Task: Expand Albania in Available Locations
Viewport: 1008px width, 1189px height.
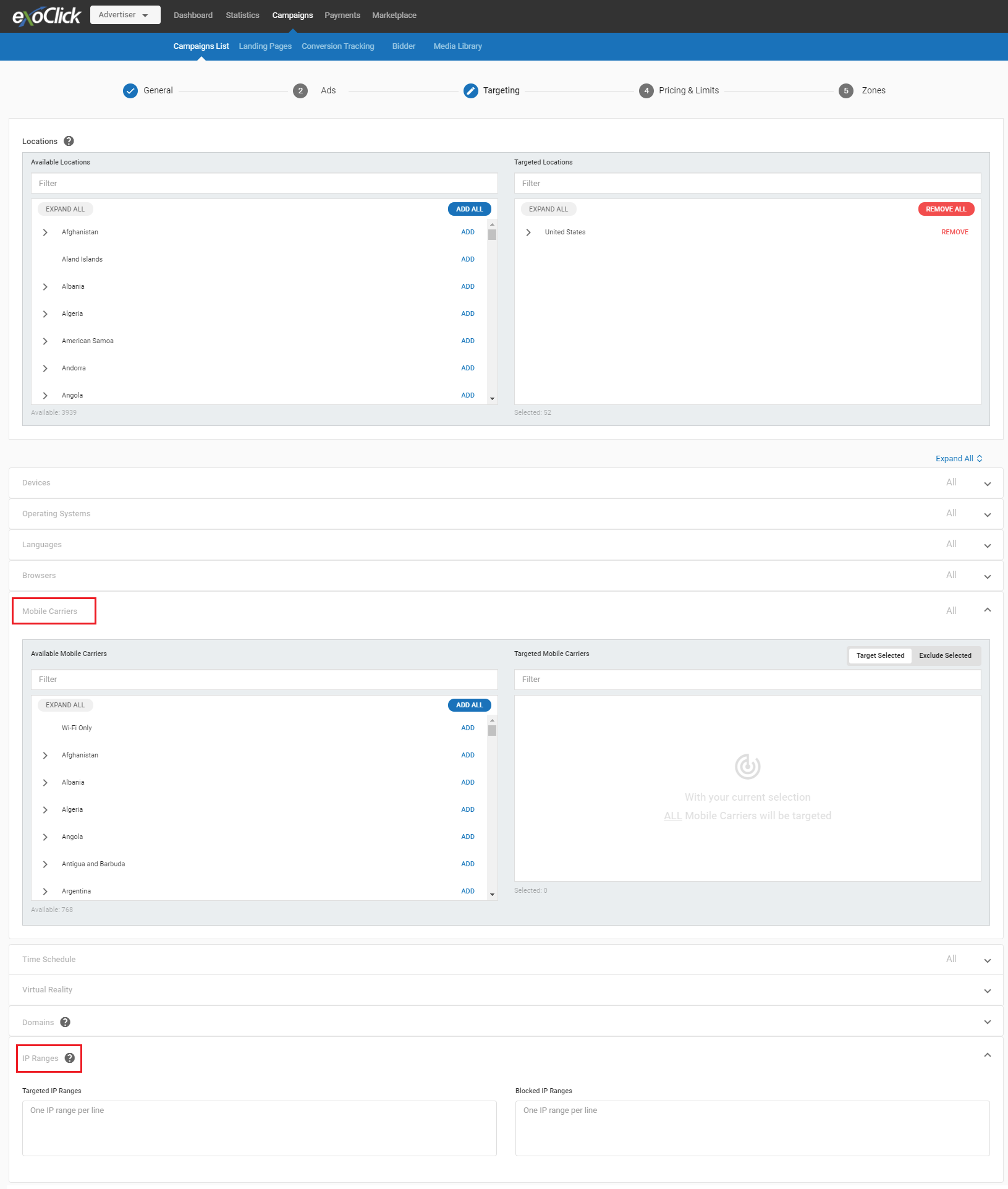Action: (x=45, y=287)
